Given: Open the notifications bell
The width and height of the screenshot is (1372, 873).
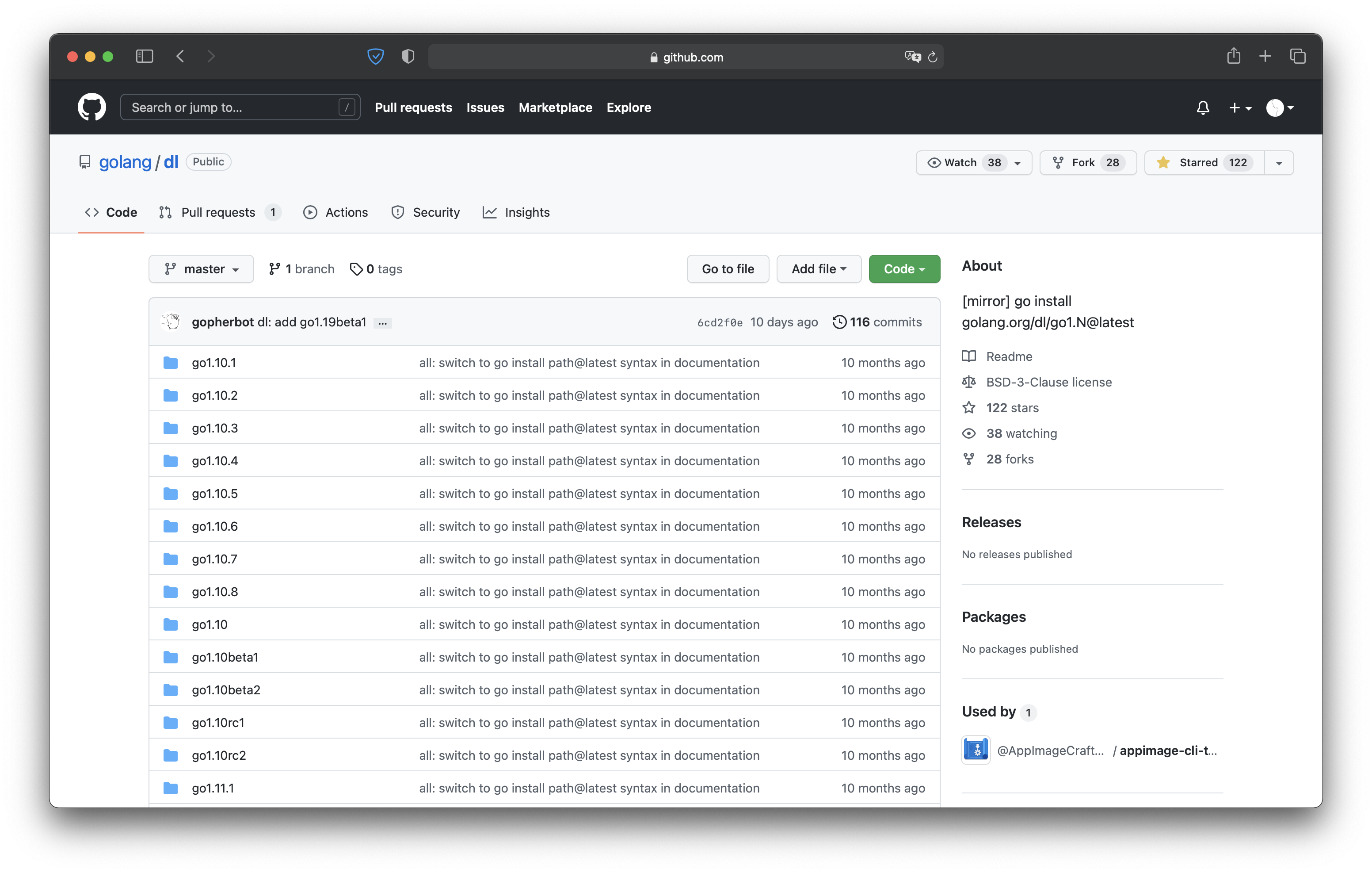Looking at the screenshot, I should 1203,108.
